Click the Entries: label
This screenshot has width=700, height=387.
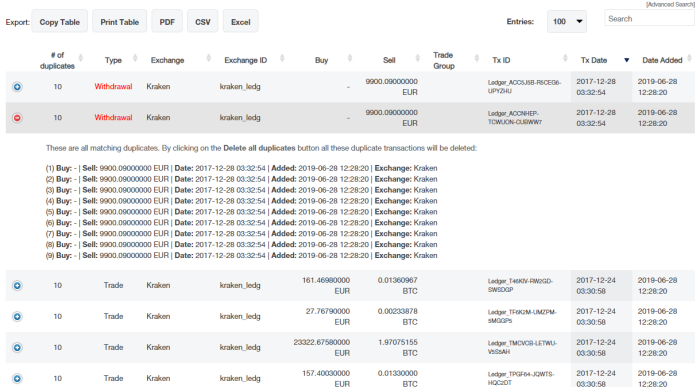pyautogui.click(x=520, y=21)
